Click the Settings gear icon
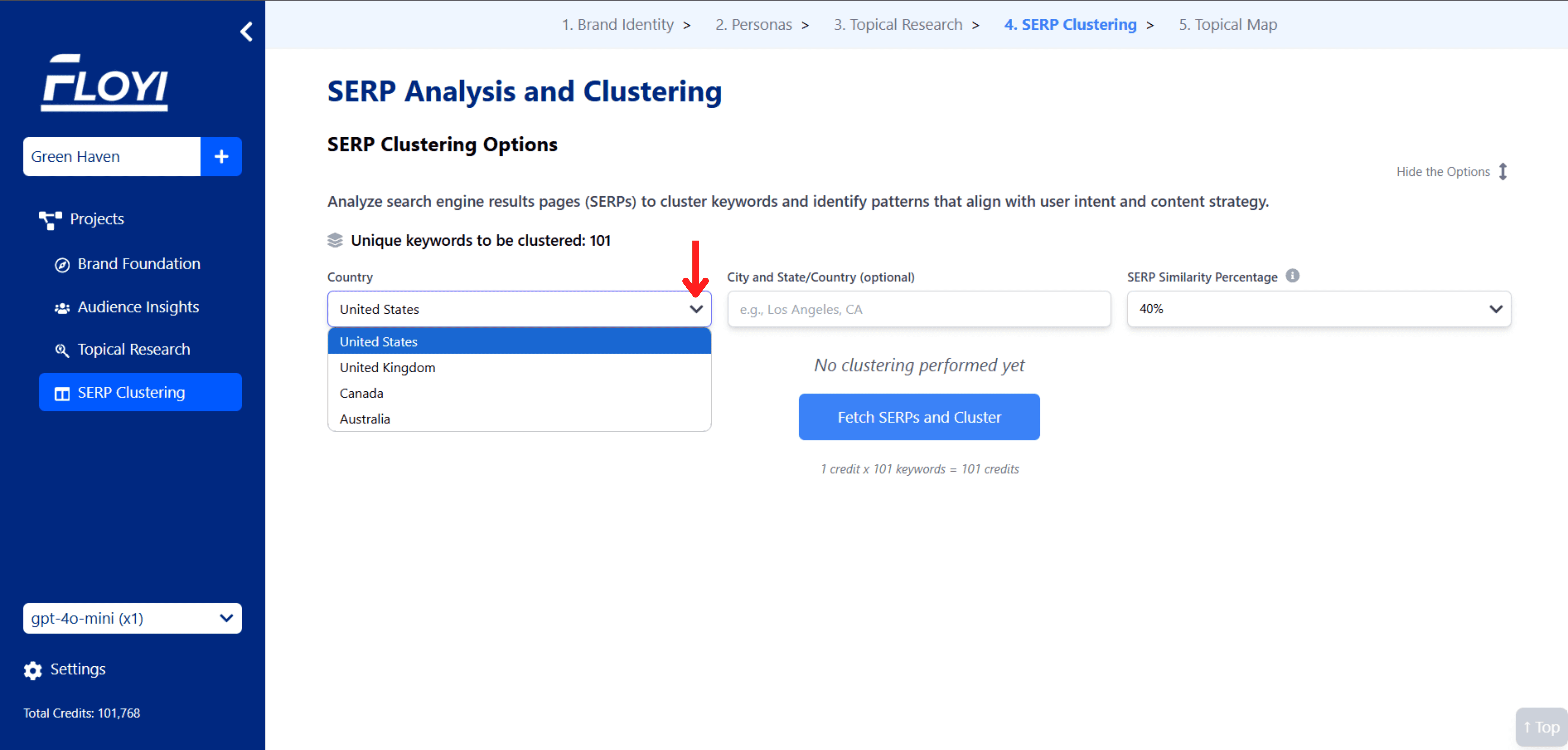This screenshot has height=750, width=1568. (x=33, y=670)
